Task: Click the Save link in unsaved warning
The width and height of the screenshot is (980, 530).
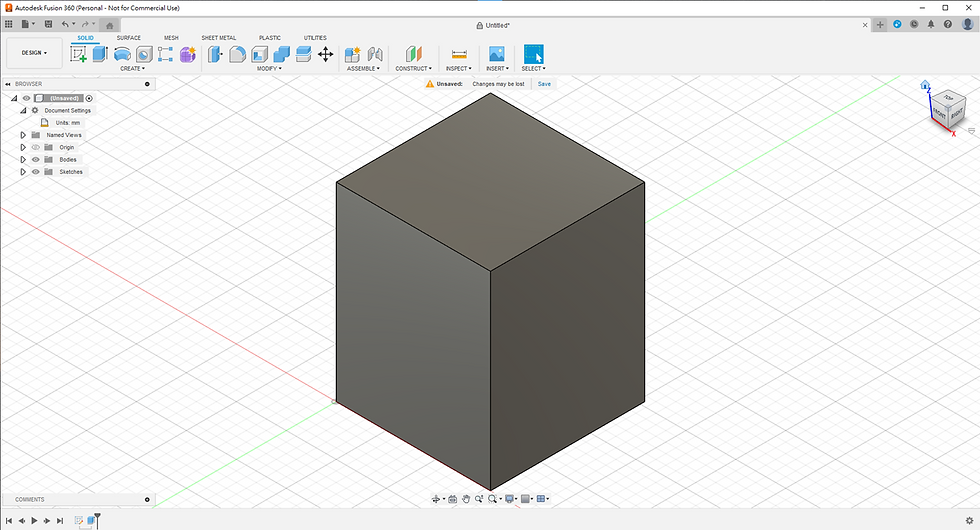Action: click(x=544, y=84)
